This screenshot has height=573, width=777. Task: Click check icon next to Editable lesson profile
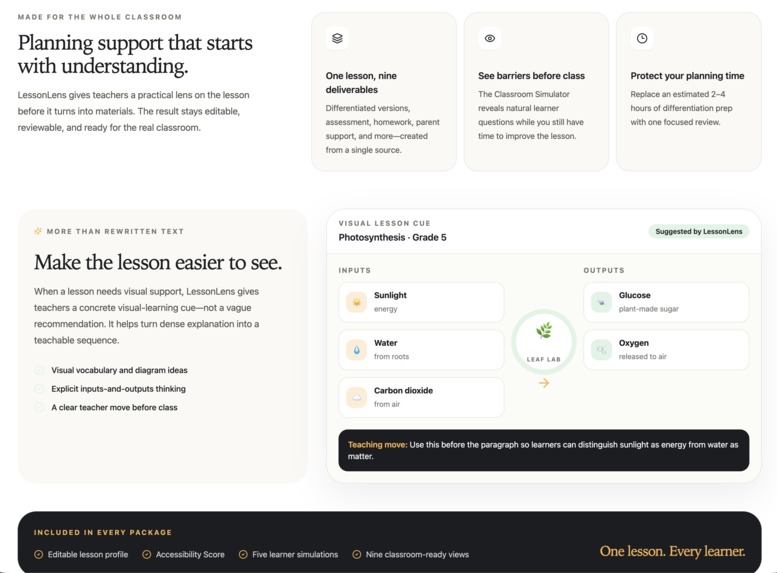click(x=38, y=555)
